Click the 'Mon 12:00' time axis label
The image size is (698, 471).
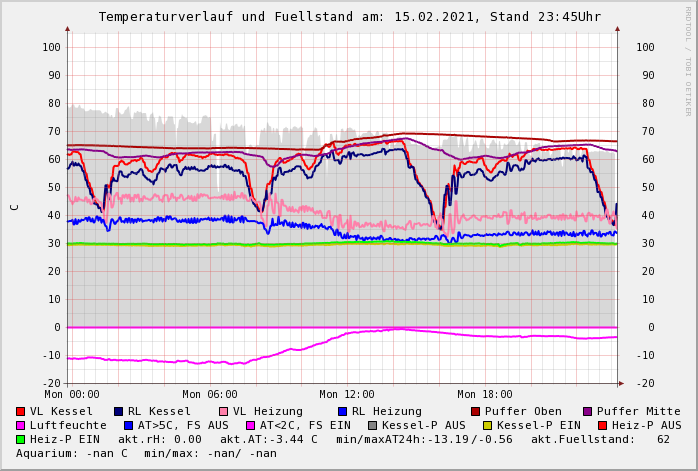click(x=347, y=394)
